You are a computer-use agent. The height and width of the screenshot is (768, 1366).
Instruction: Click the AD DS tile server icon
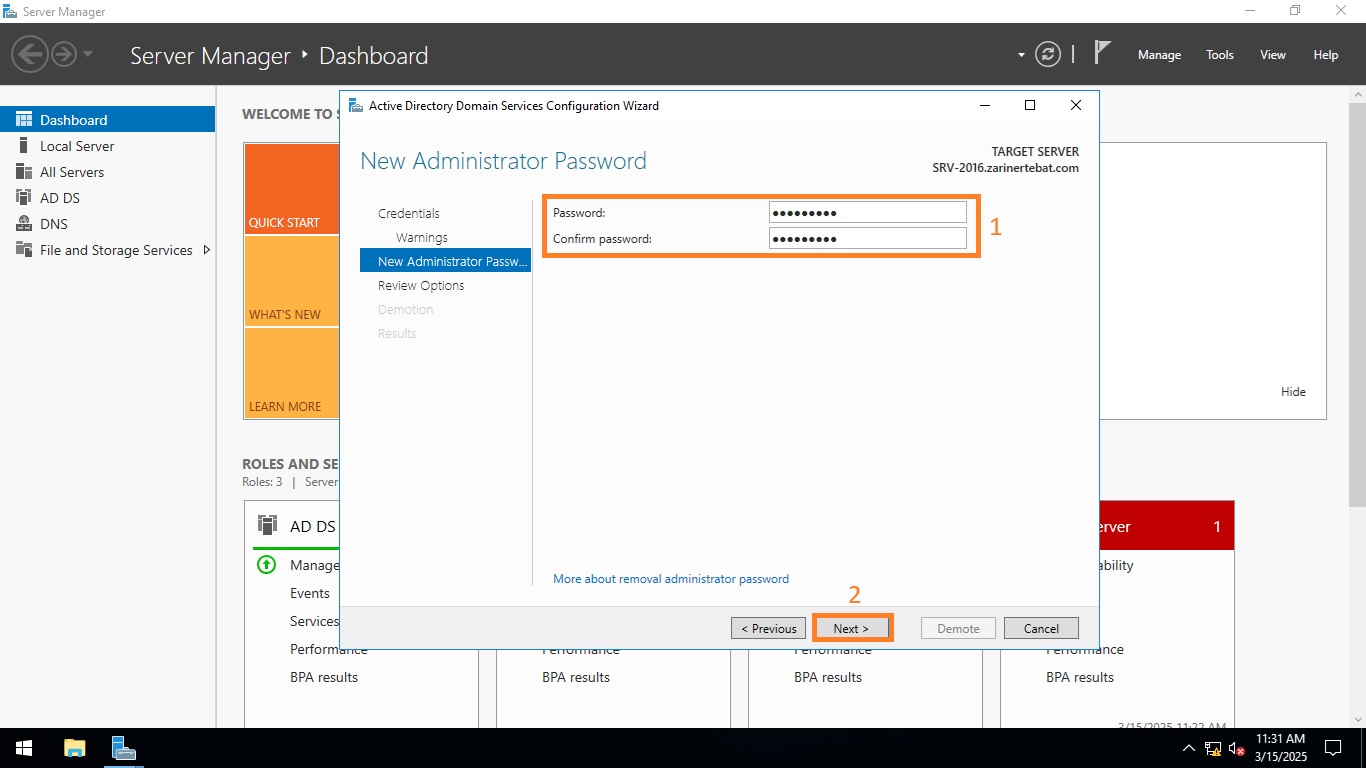tap(267, 525)
